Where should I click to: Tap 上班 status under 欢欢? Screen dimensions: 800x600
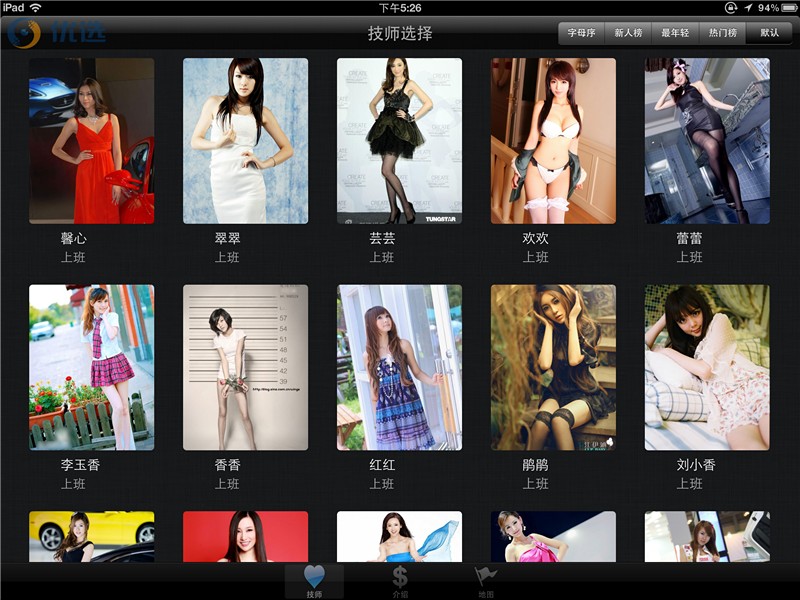click(535, 257)
